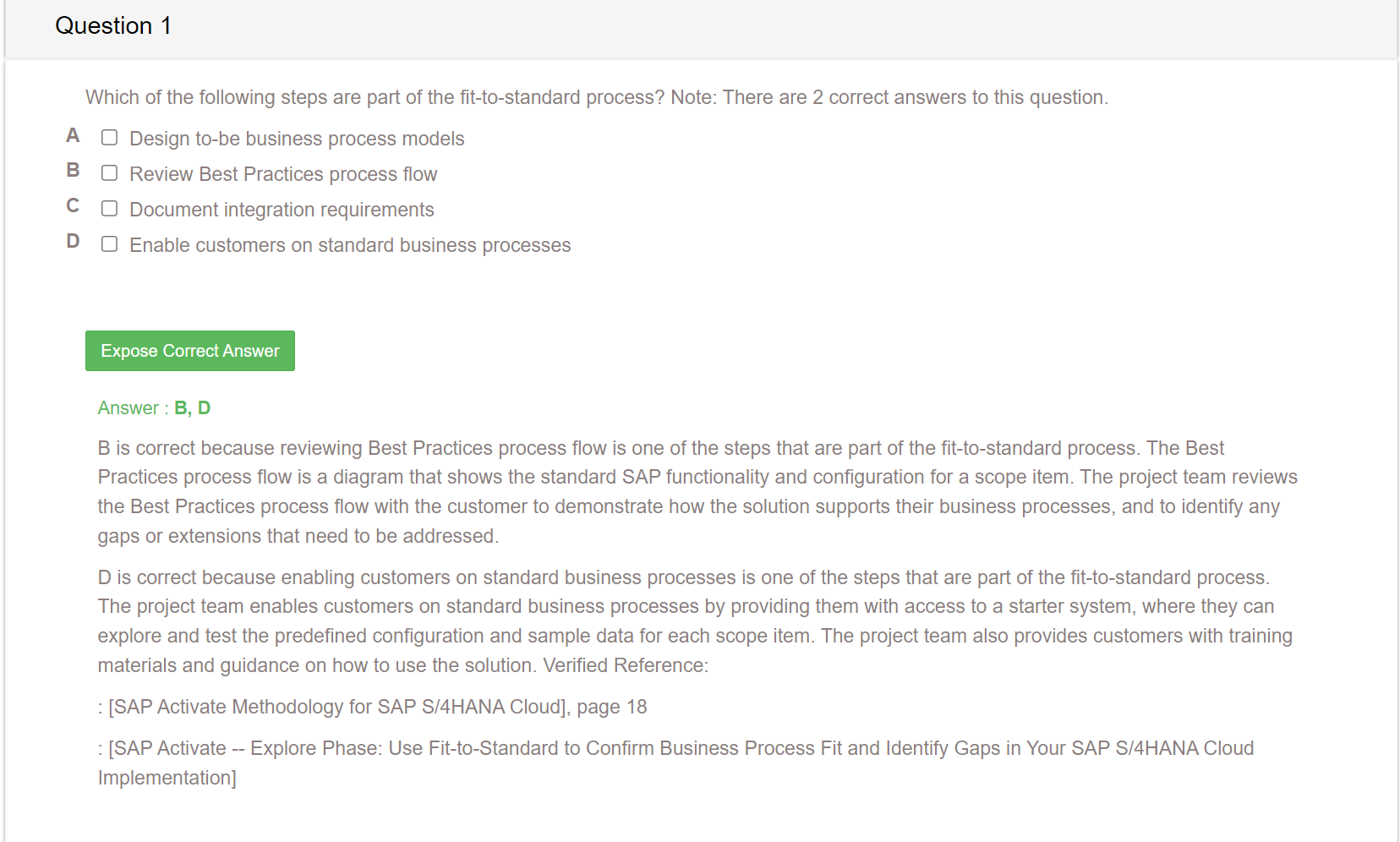
Task: Click the 'B is correct because' explanation paragraph
Action: click(697, 492)
